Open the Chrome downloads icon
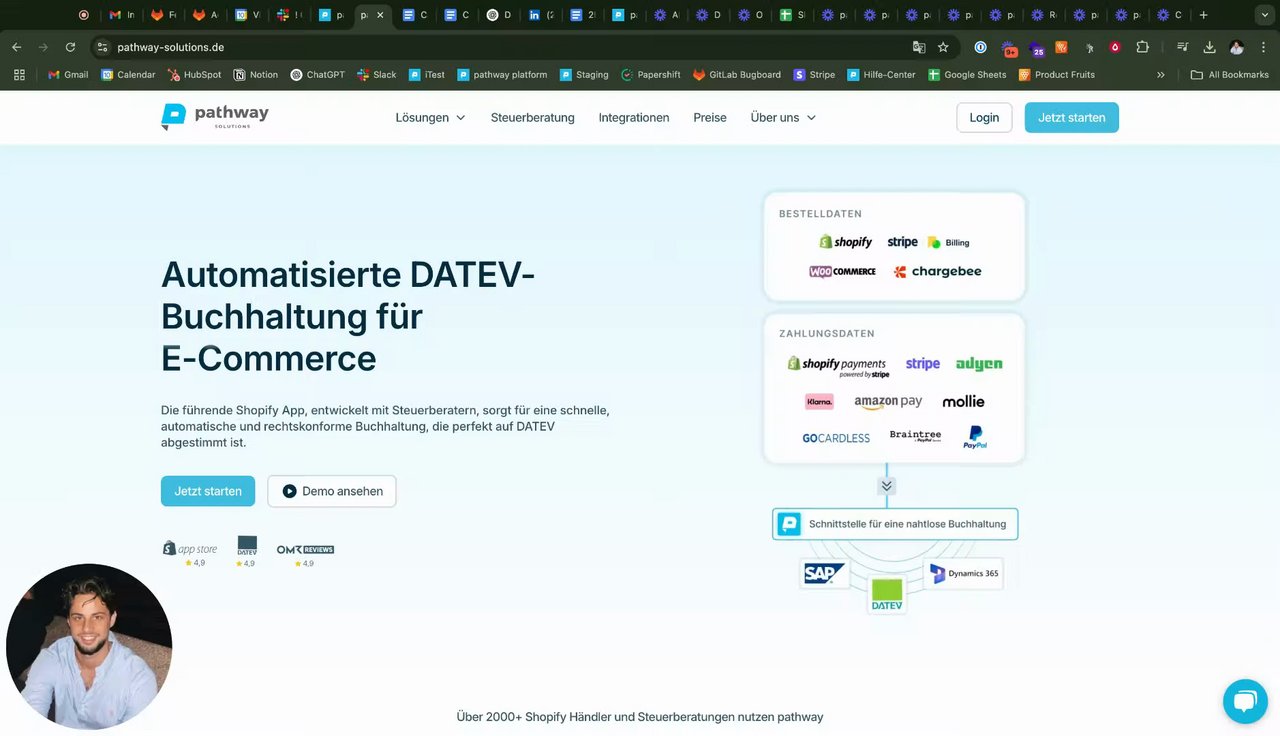Viewport: 1280px width, 736px height. coord(1209,47)
